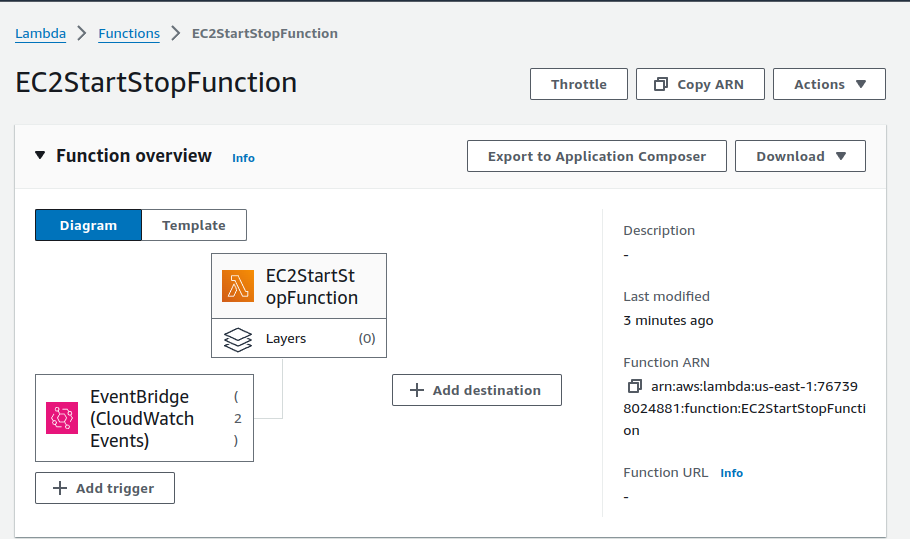Click the plus icon in Add trigger
Viewport: 910px width, 539px height.
(60, 488)
